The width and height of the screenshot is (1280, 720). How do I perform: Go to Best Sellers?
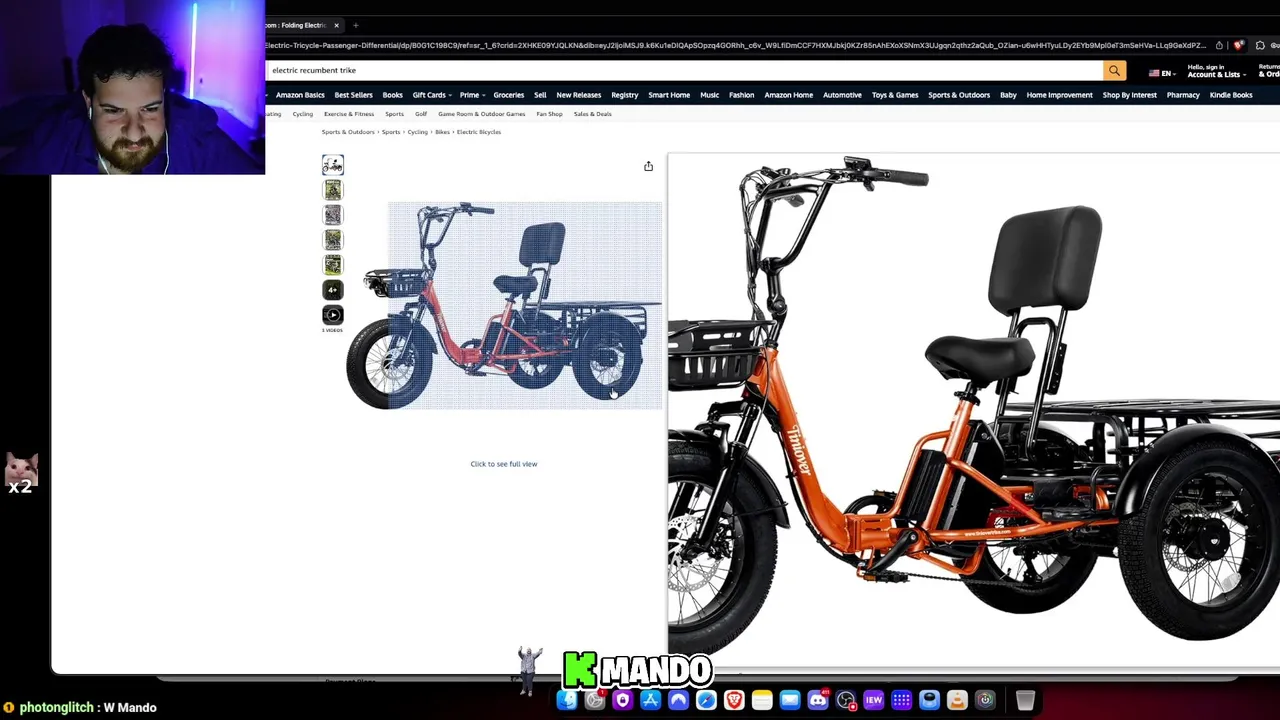[353, 95]
